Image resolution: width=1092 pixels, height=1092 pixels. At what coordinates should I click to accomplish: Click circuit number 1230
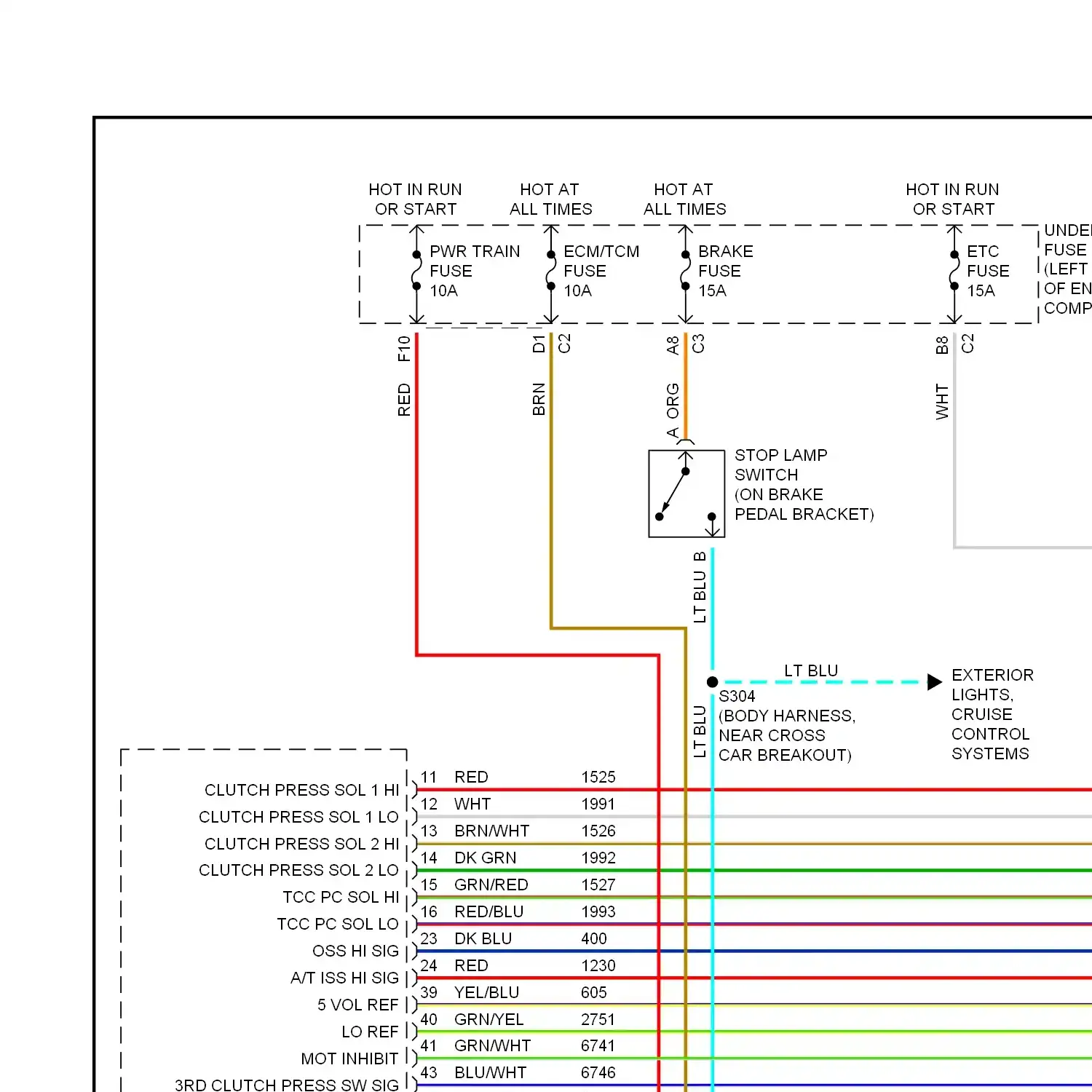[x=598, y=965]
